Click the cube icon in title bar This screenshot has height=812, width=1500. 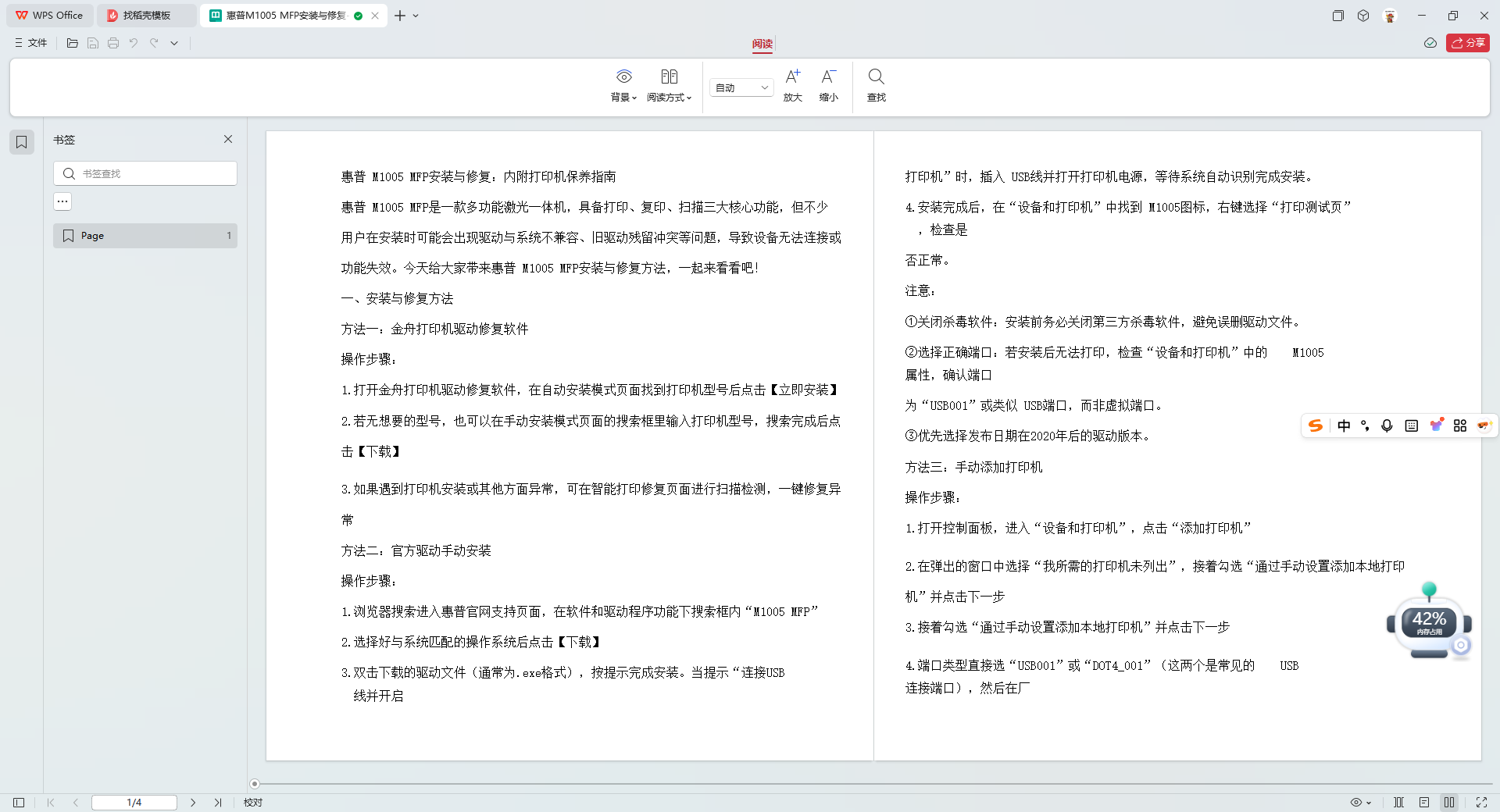(x=1363, y=16)
